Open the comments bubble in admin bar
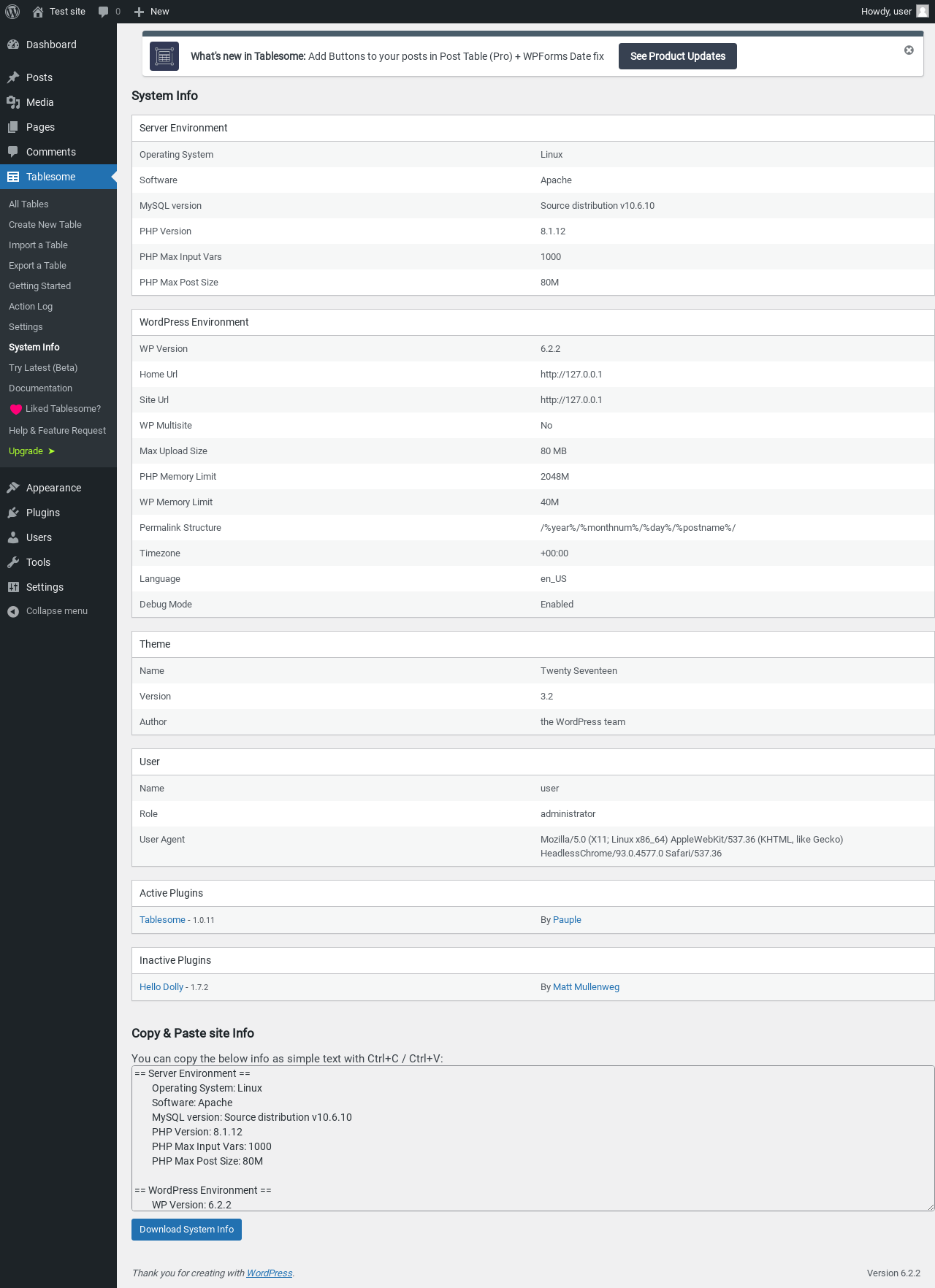The image size is (935, 1288). 104,12
